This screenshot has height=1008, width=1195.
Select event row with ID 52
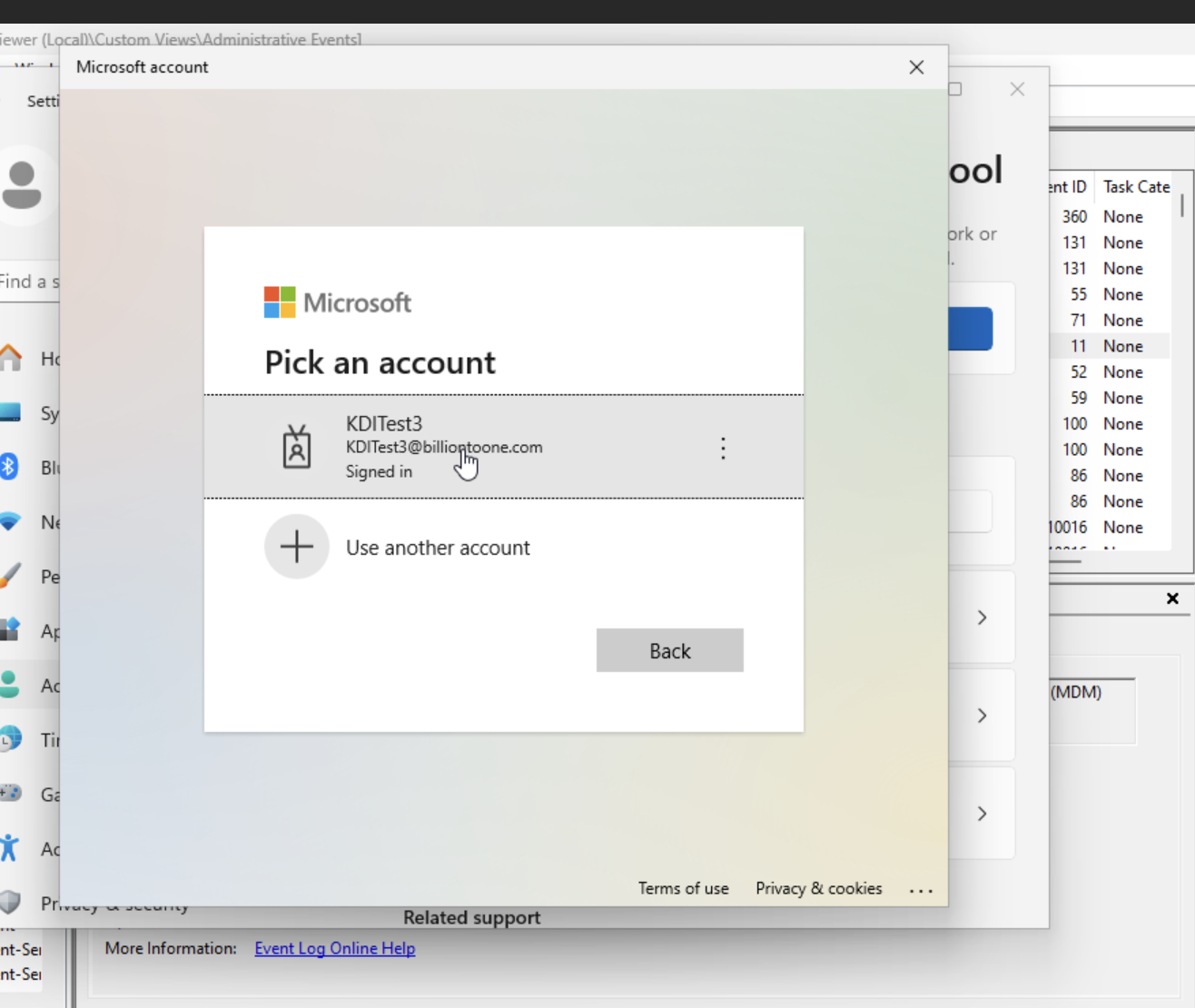(x=1109, y=372)
